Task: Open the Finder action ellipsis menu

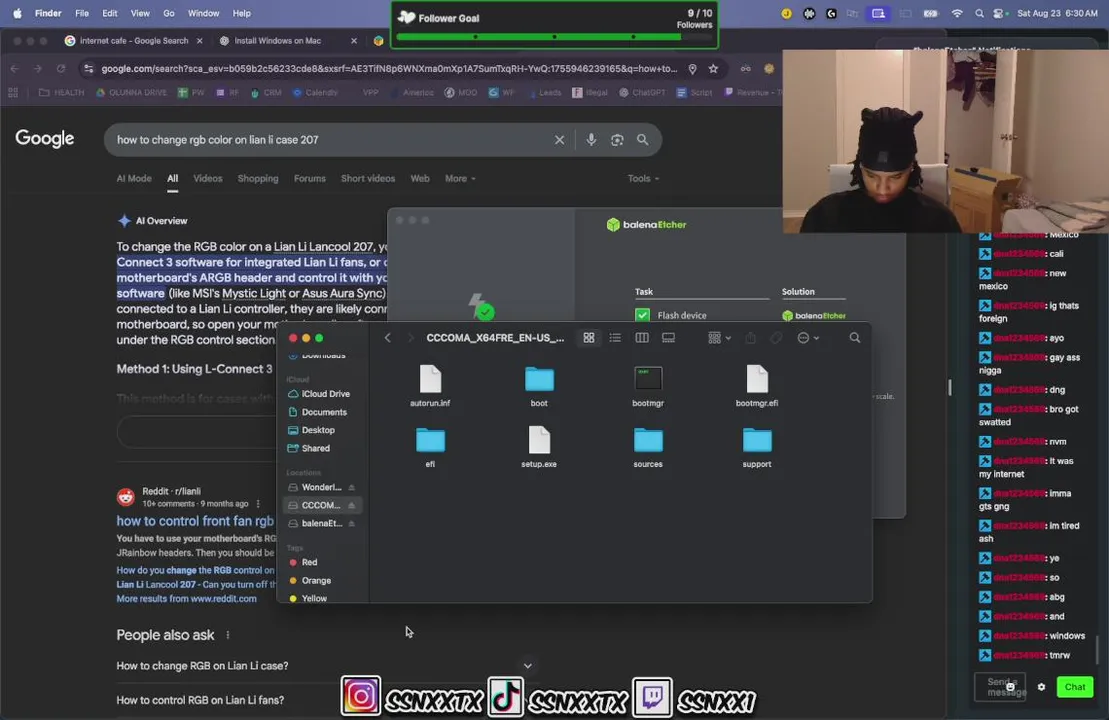Action: [x=808, y=338]
